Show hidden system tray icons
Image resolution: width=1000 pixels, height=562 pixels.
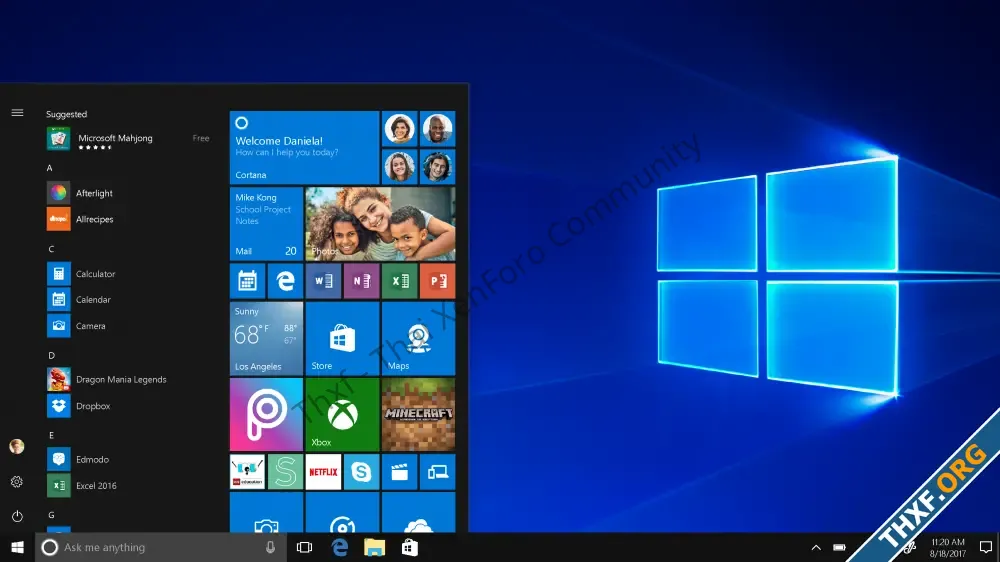click(x=816, y=547)
